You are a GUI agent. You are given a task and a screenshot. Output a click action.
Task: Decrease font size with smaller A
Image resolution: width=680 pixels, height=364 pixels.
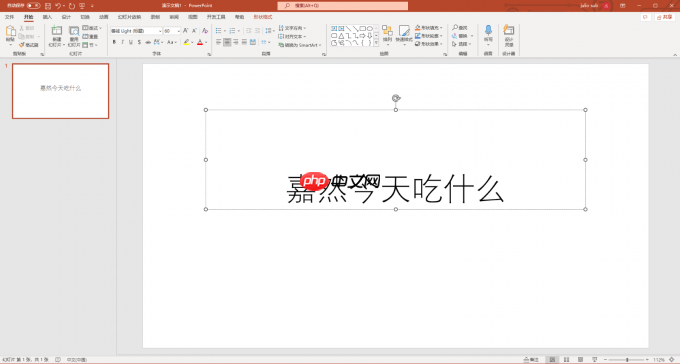[x=194, y=31]
